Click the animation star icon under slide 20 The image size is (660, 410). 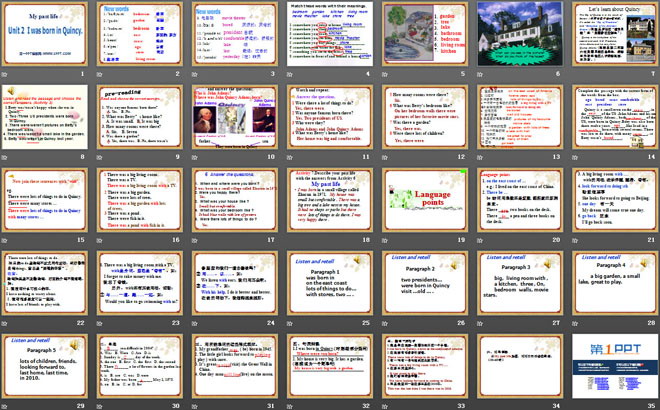[x=480, y=240]
